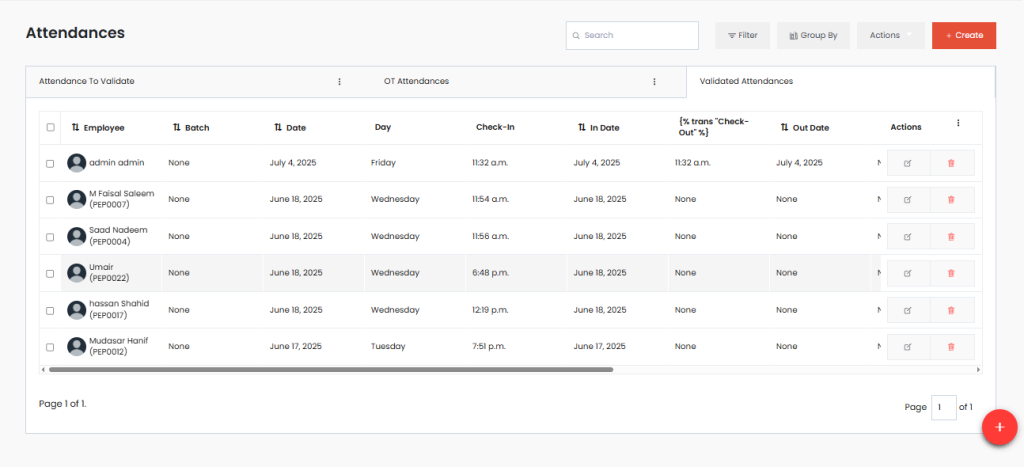
Task: Delete Mudasar Hanif attendance entry
Action: click(951, 347)
